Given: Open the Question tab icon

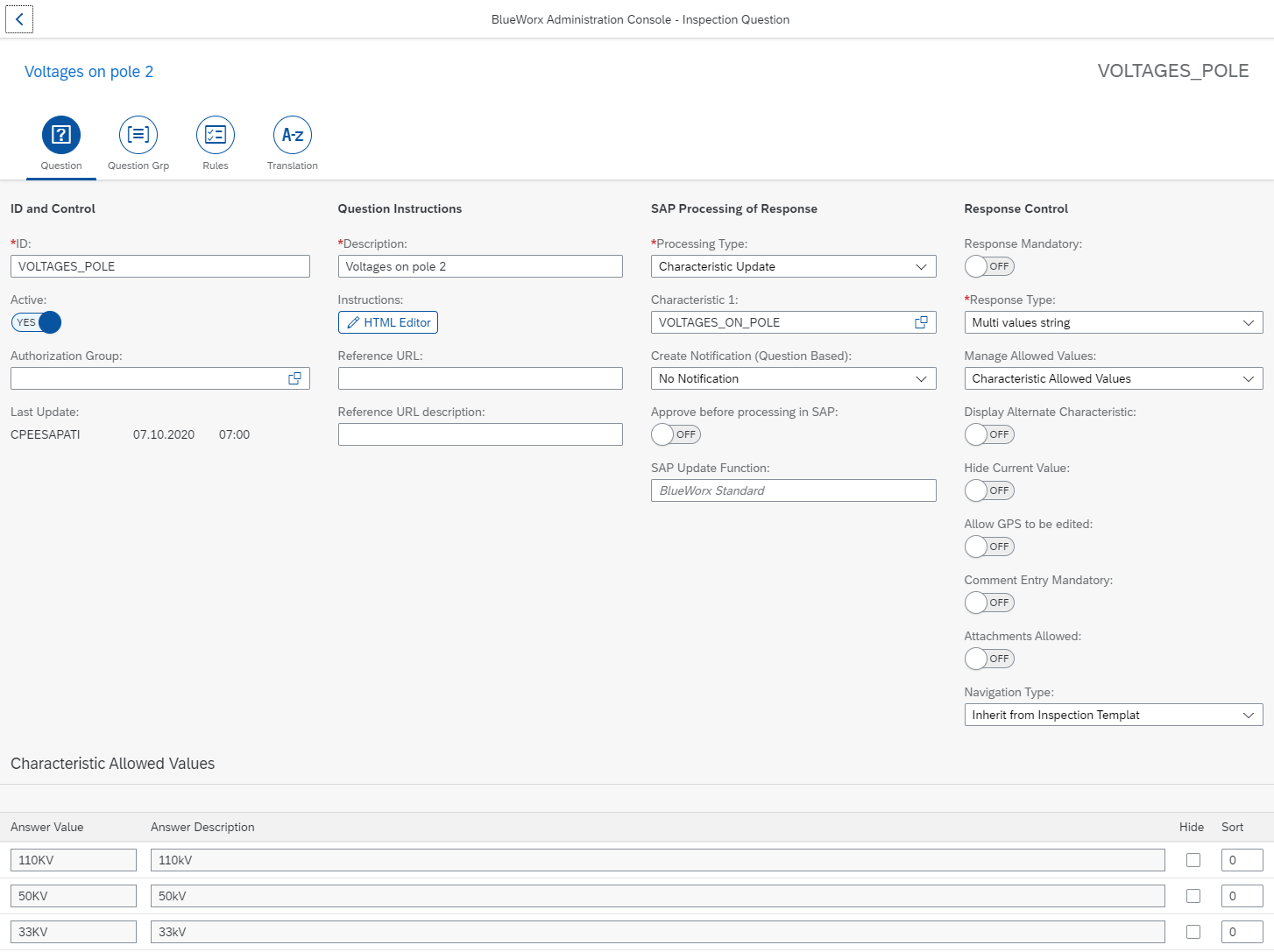Looking at the screenshot, I should point(61,135).
